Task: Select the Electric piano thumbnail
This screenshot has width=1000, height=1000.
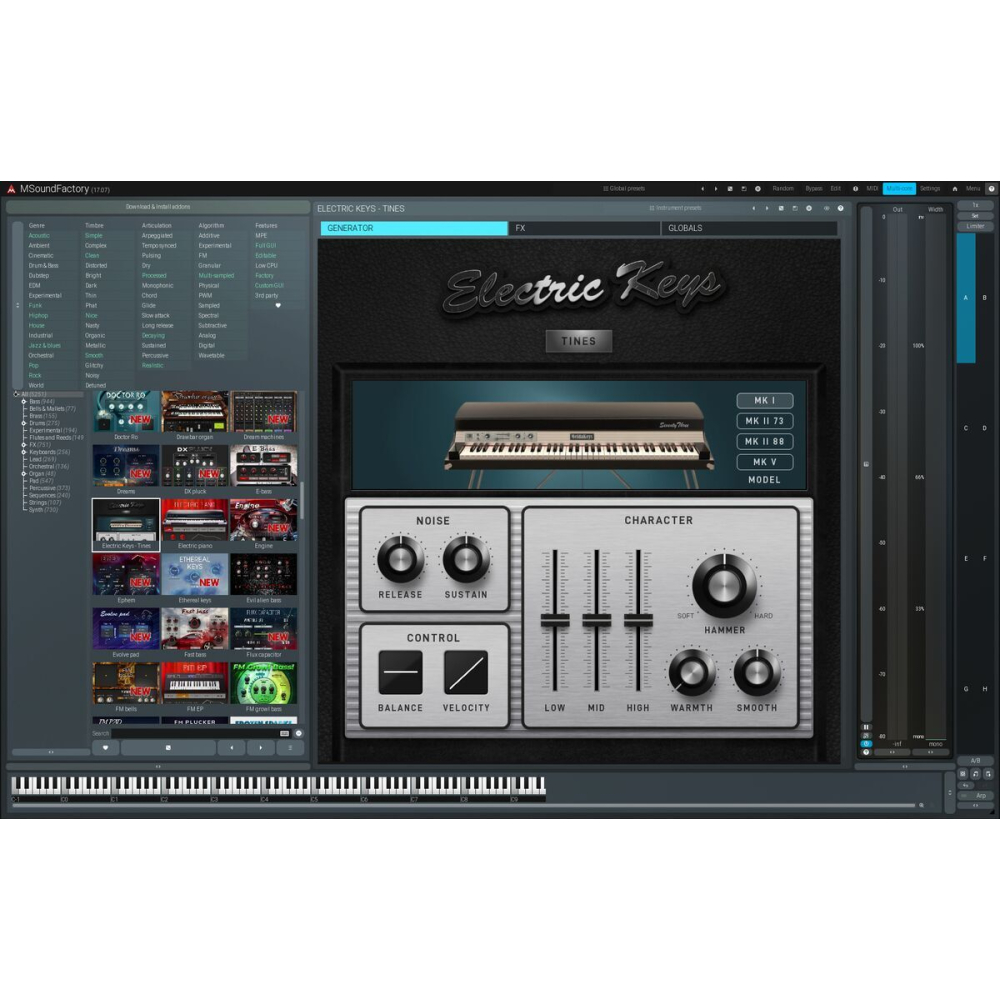Action: pyautogui.click(x=195, y=524)
